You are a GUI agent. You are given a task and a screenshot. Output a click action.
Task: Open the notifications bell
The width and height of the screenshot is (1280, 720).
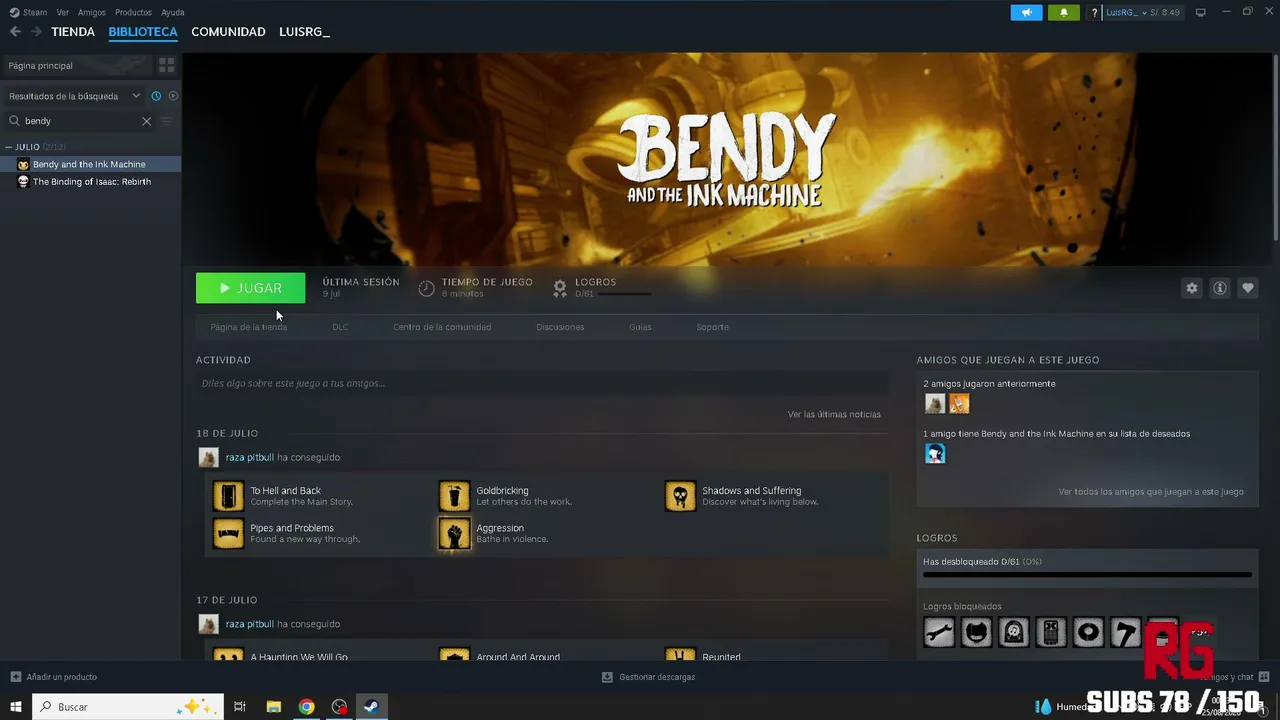pos(1063,12)
